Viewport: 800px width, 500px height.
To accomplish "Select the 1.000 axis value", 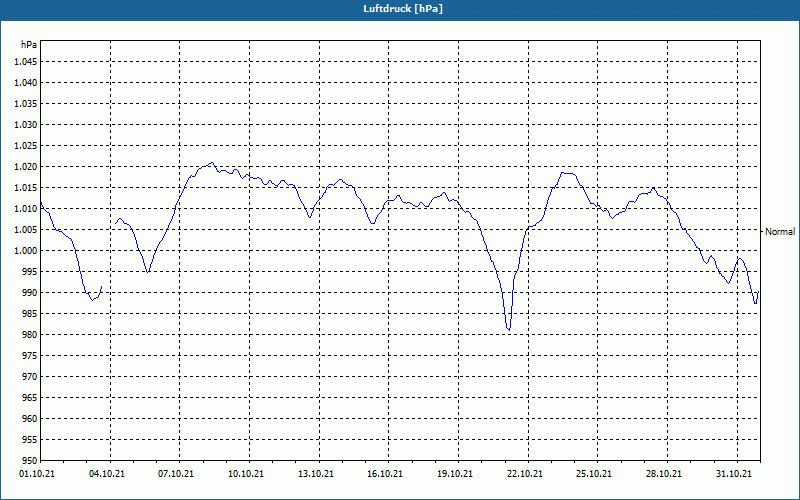I will (x=26, y=251).
